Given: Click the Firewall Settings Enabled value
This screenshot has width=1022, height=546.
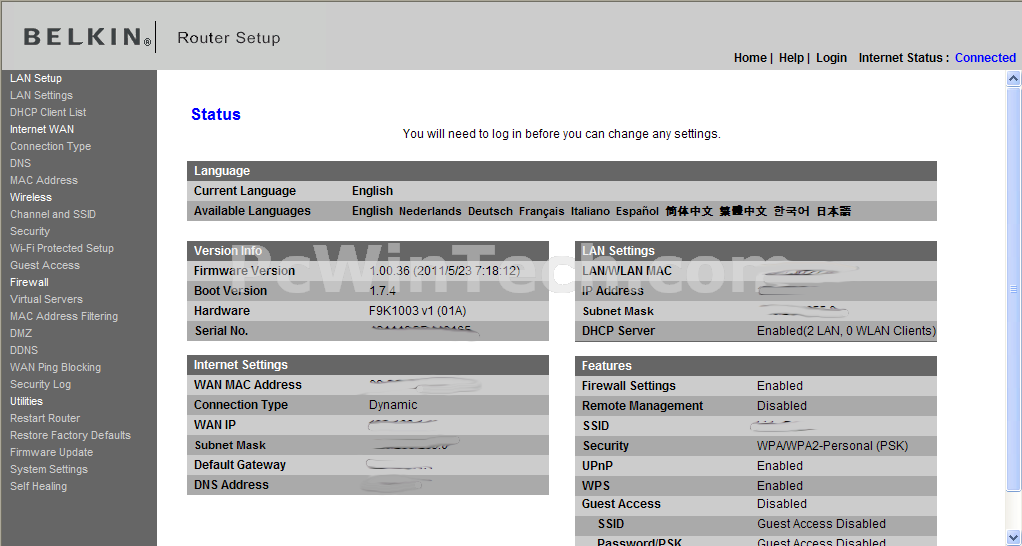Looking at the screenshot, I should point(780,386).
